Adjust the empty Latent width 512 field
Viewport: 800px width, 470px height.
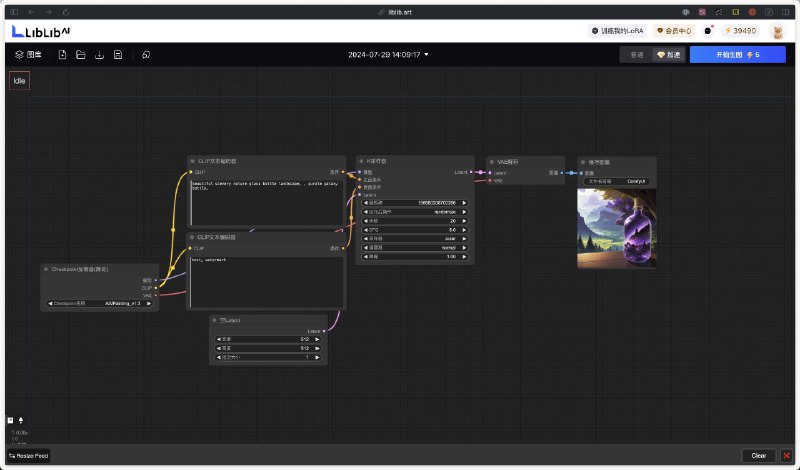coord(268,339)
